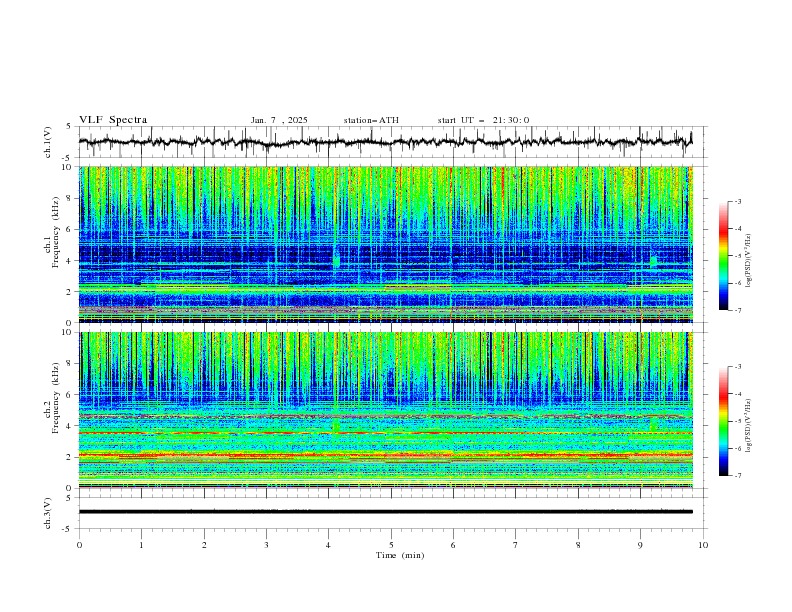
Task: Click the "-3" tick on ch.1 color bar
Action: 738,201
